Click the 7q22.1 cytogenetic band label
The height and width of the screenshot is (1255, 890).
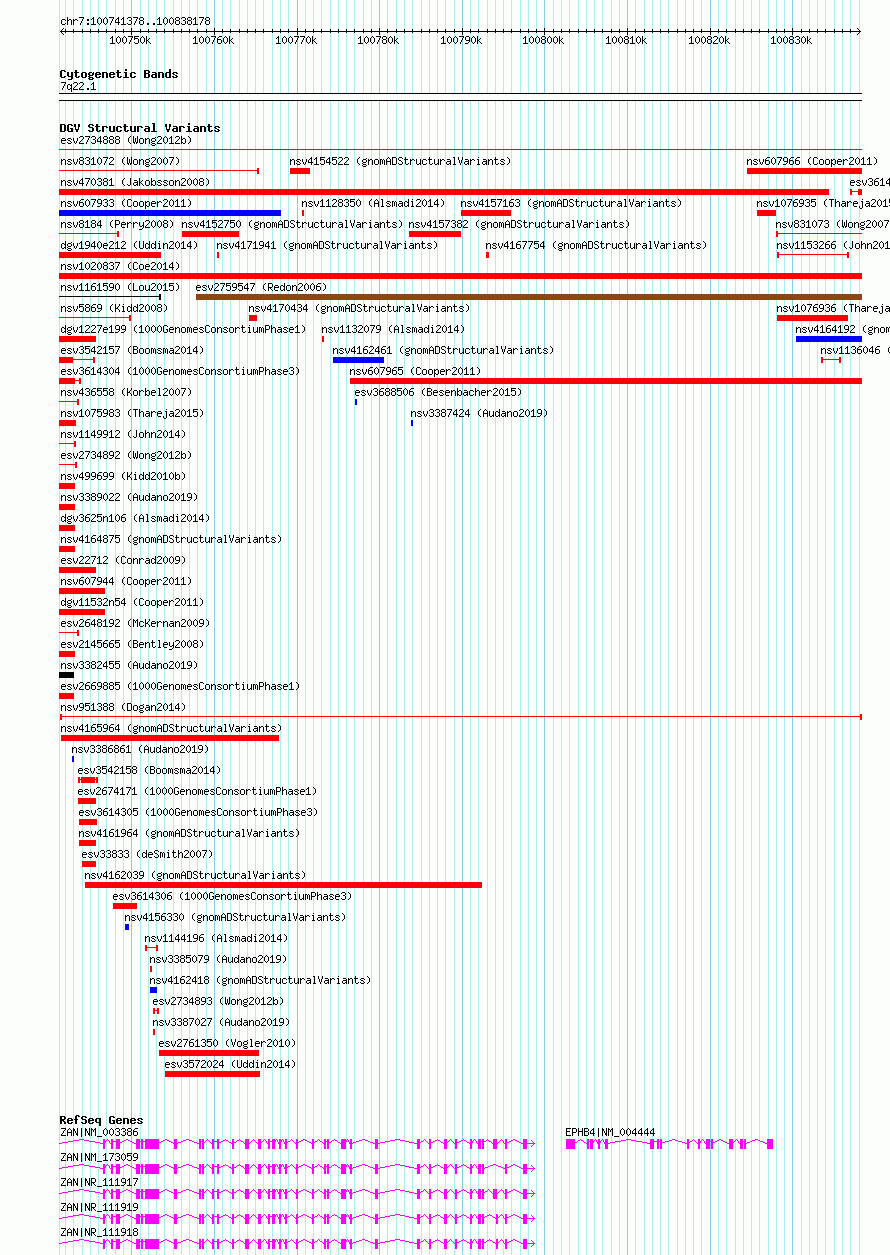(x=78, y=87)
